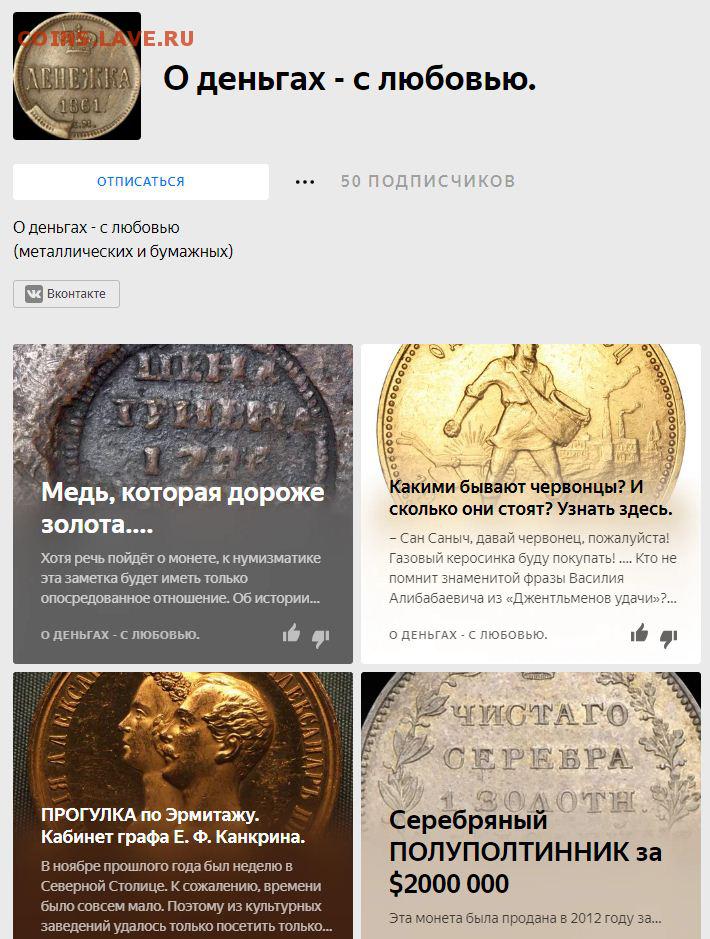
Task: Click channel label under chervonets card
Action: 468,635
